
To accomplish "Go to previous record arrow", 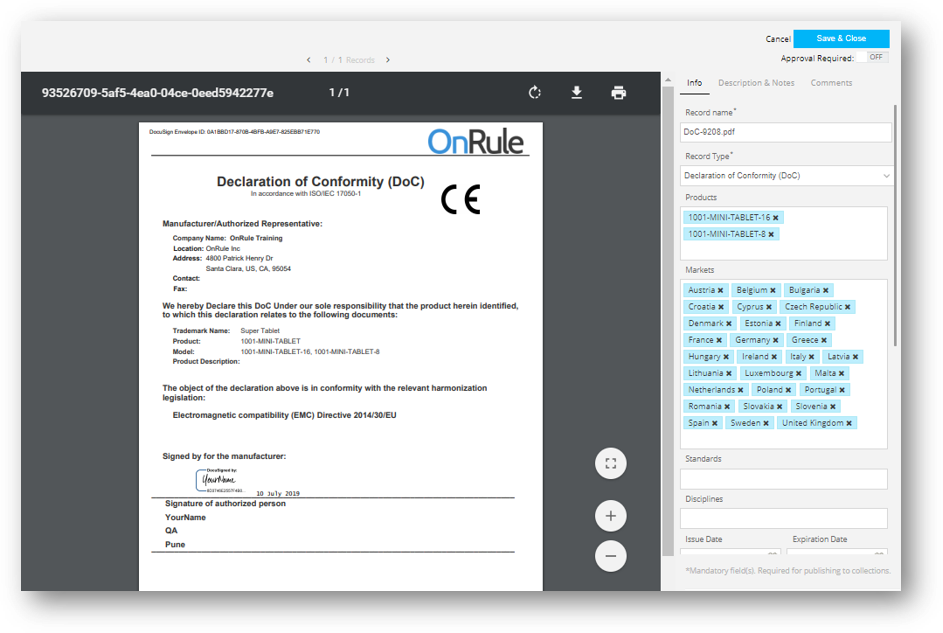I will (x=309, y=60).
